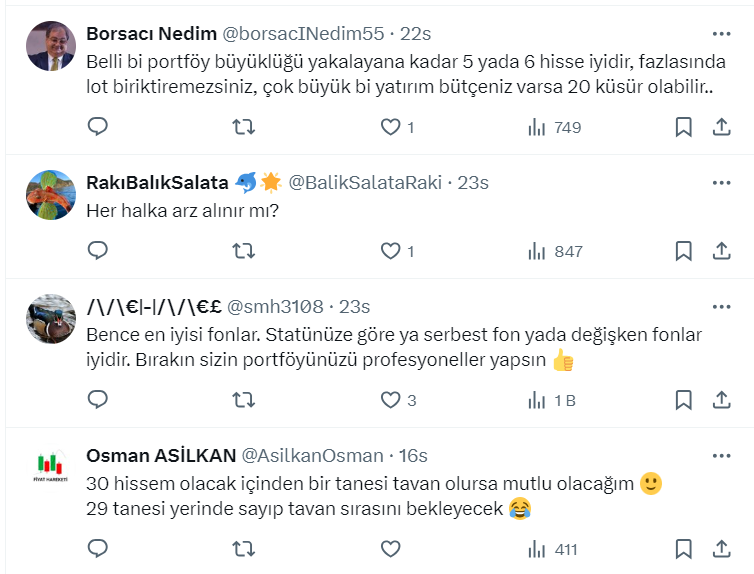Like Borsacı Nedim's tweet
Viewport: 754px width, 574px height.
[x=390, y=127]
